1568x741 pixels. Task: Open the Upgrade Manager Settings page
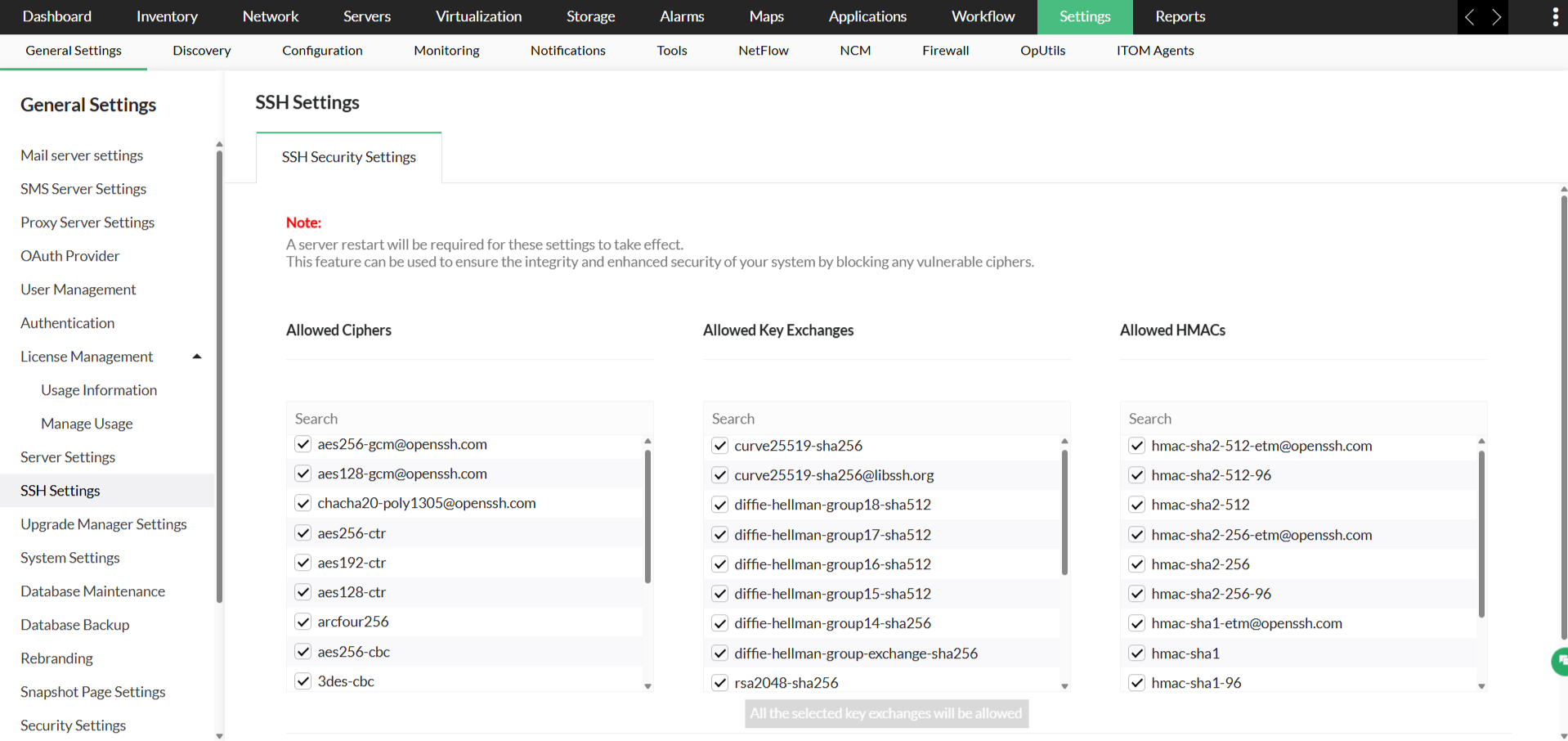(104, 524)
